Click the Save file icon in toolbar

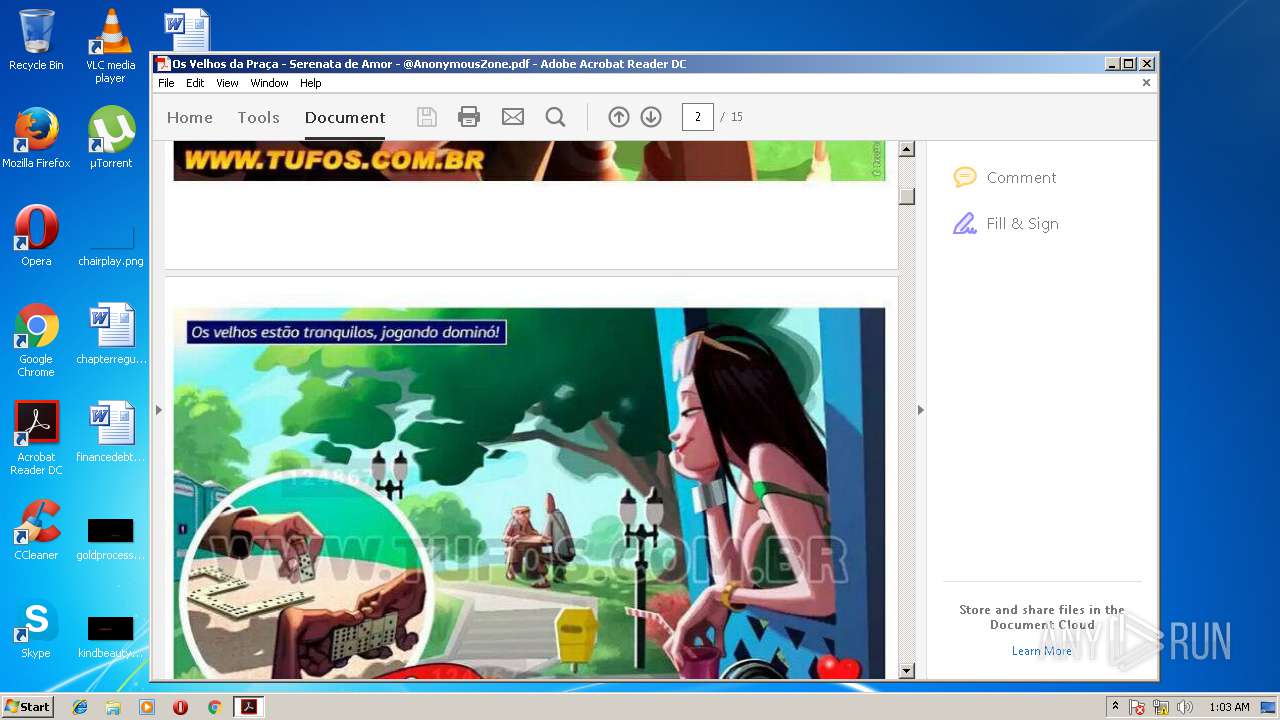pyautogui.click(x=427, y=117)
